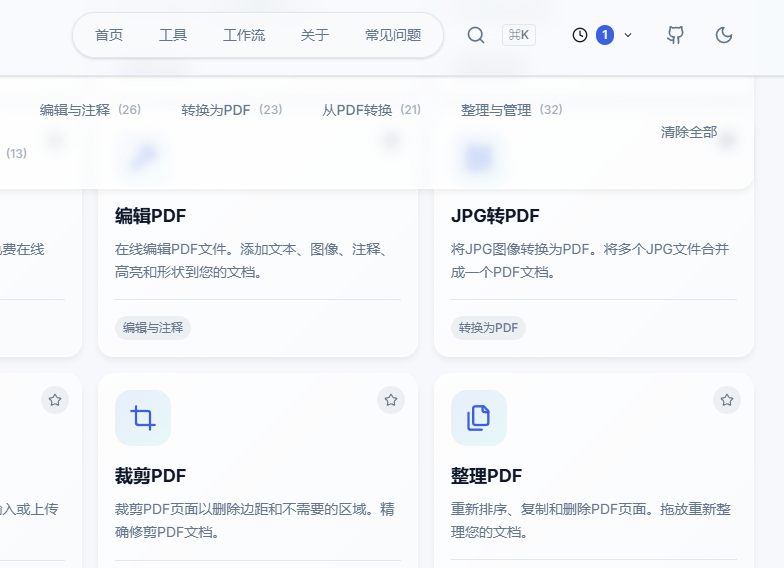Favorite 整理PDF with its star icon

pyautogui.click(x=727, y=400)
